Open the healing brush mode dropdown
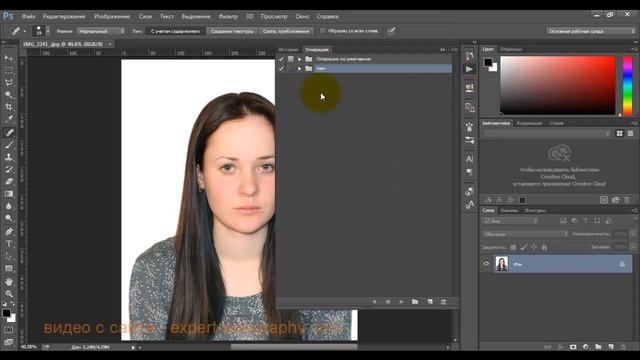640x360 pixels. coord(101,31)
